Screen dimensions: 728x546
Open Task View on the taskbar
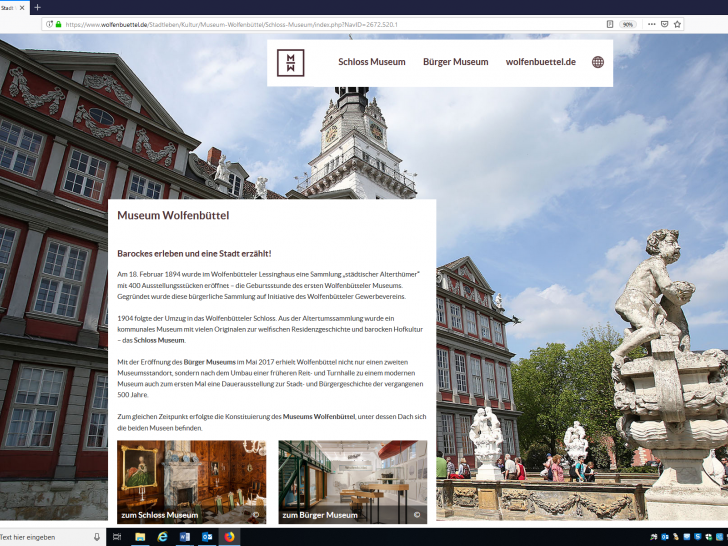click(x=117, y=537)
